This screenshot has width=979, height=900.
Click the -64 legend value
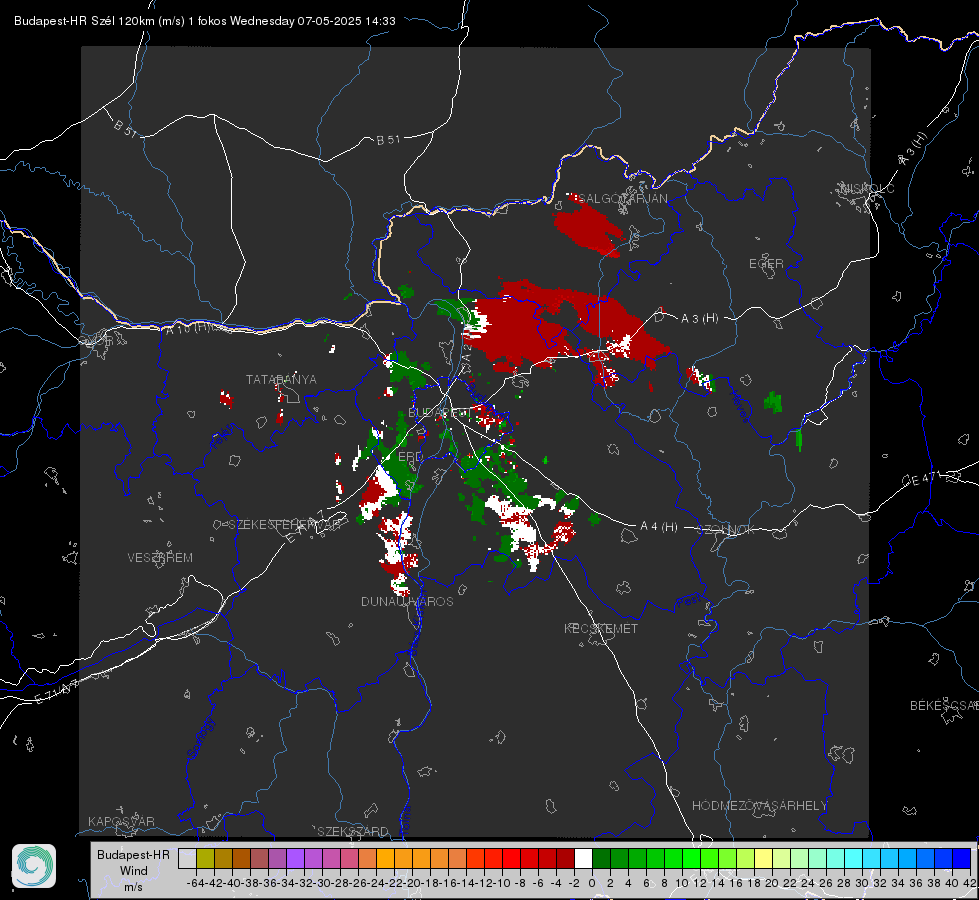coord(196,883)
